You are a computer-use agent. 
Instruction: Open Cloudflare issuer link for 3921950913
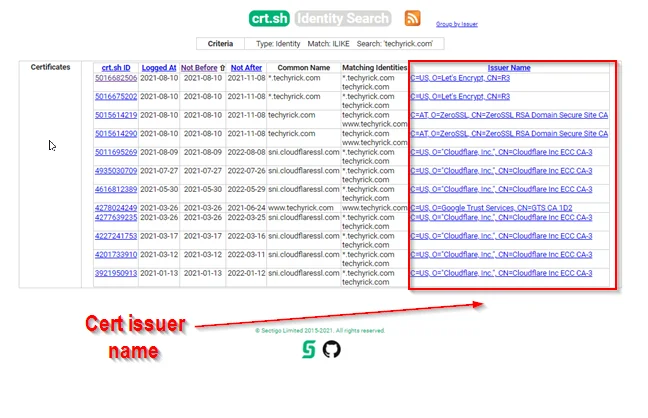pos(501,274)
